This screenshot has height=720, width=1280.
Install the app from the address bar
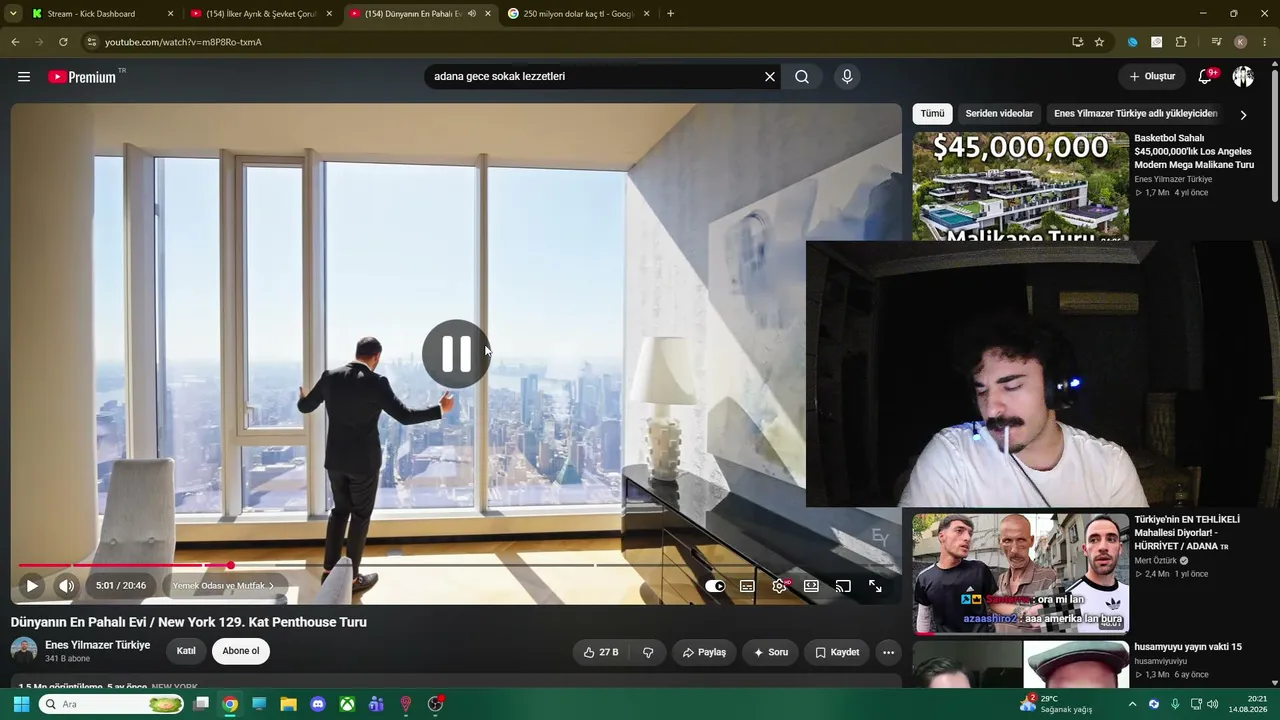click(x=1077, y=42)
